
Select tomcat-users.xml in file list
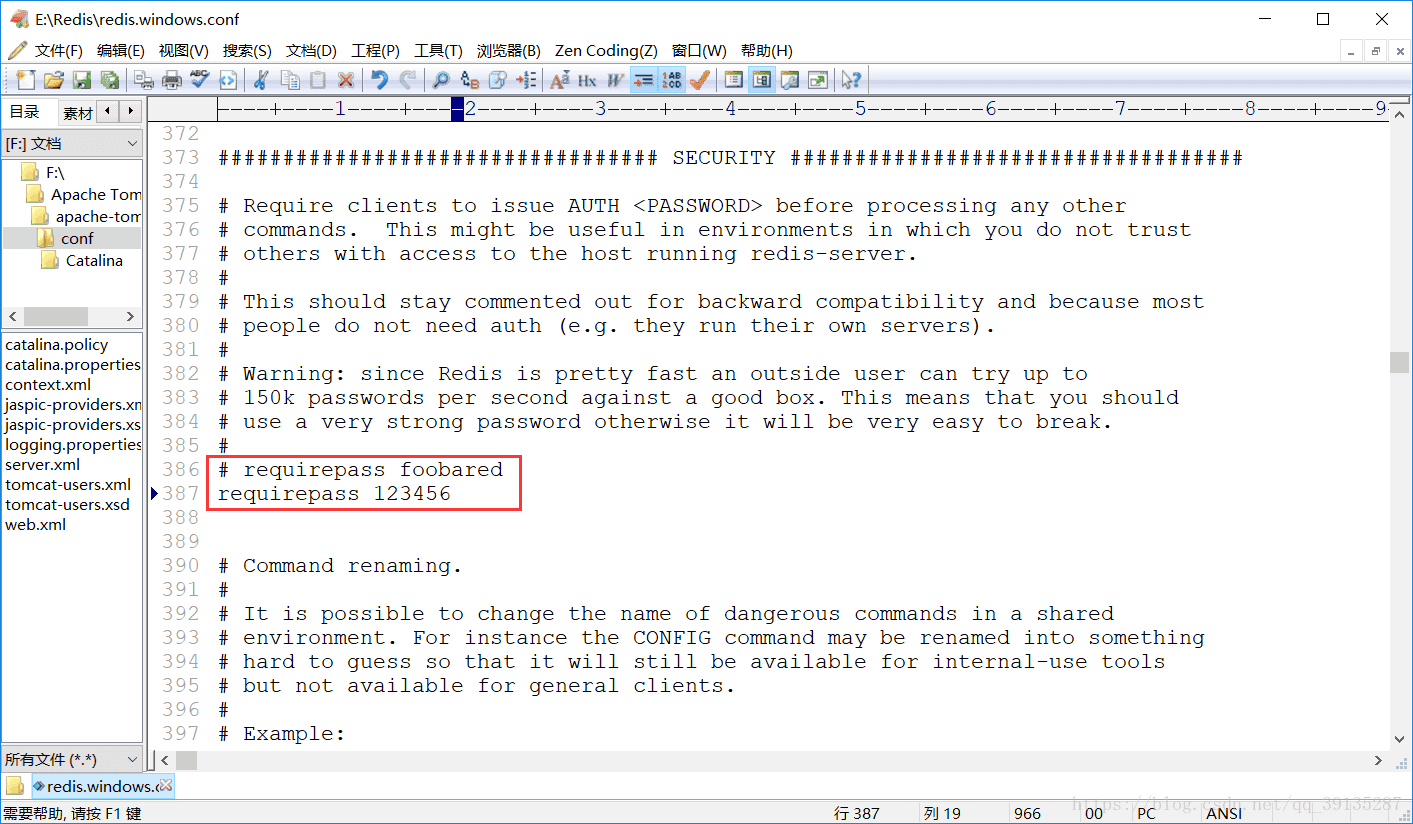coord(68,484)
